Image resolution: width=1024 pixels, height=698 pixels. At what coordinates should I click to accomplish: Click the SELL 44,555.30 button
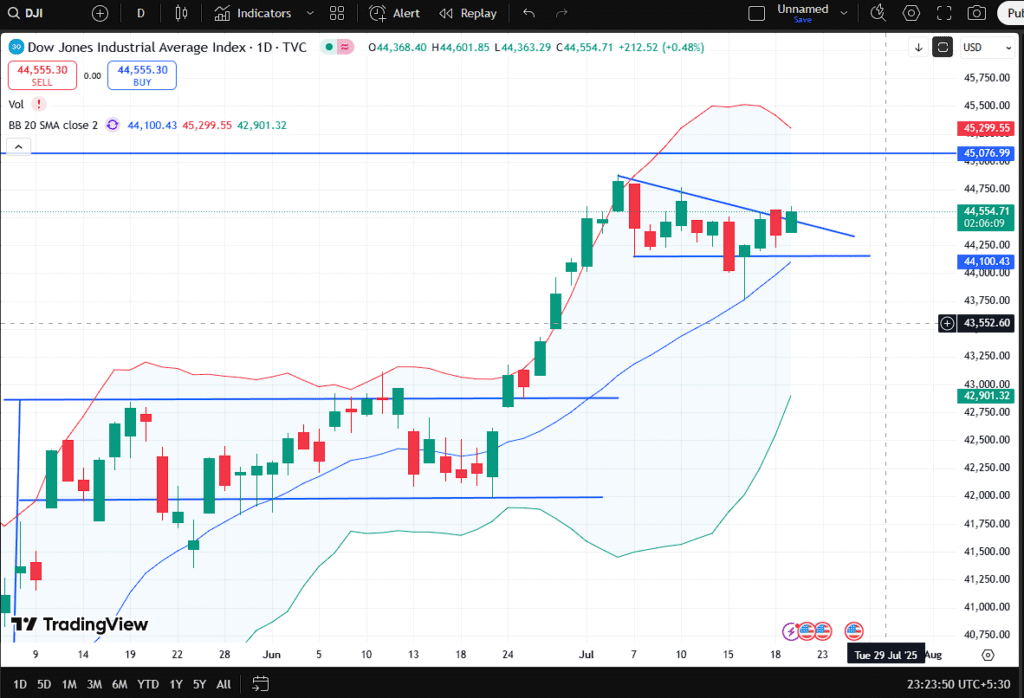pyautogui.click(x=42, y=75)
